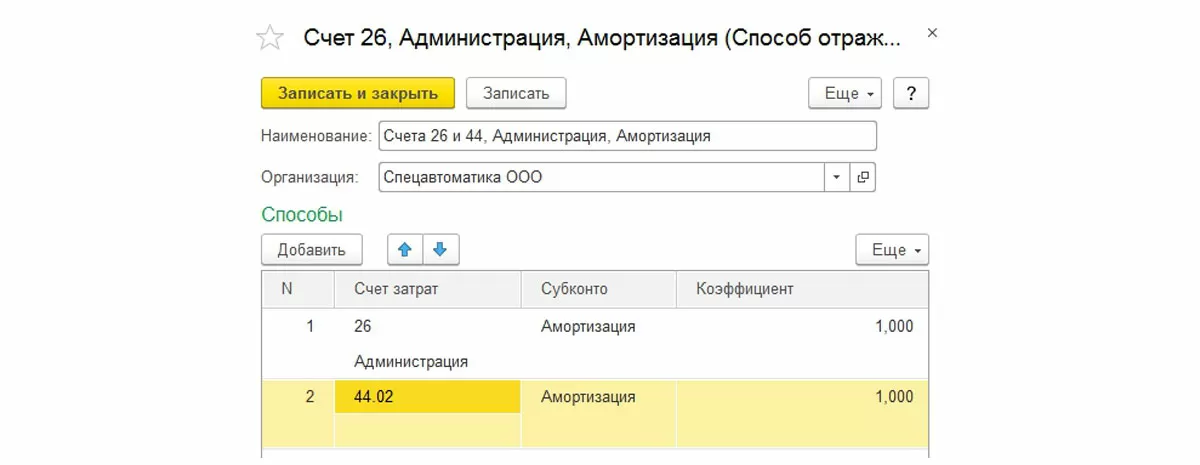The height and width of the screenshot is (465, 1200).
Task: Close the form with the X icon
Action: (x=932, y=34)
